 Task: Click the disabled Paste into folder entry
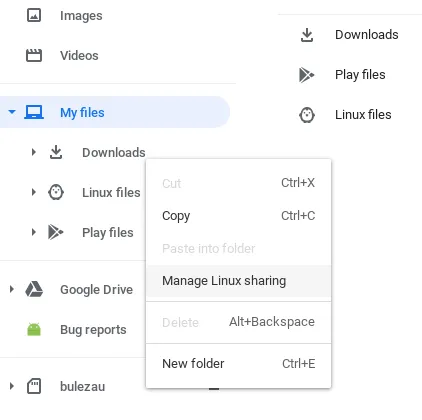239,248
